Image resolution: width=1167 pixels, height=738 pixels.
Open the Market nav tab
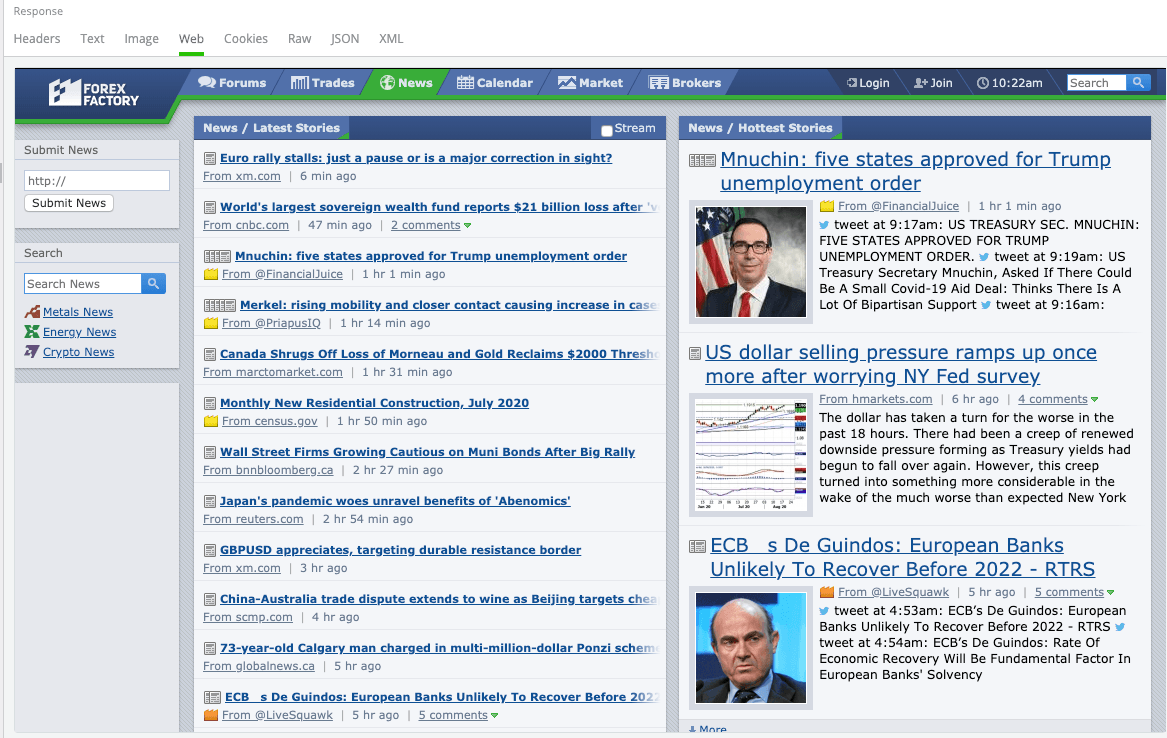[590, 83]
